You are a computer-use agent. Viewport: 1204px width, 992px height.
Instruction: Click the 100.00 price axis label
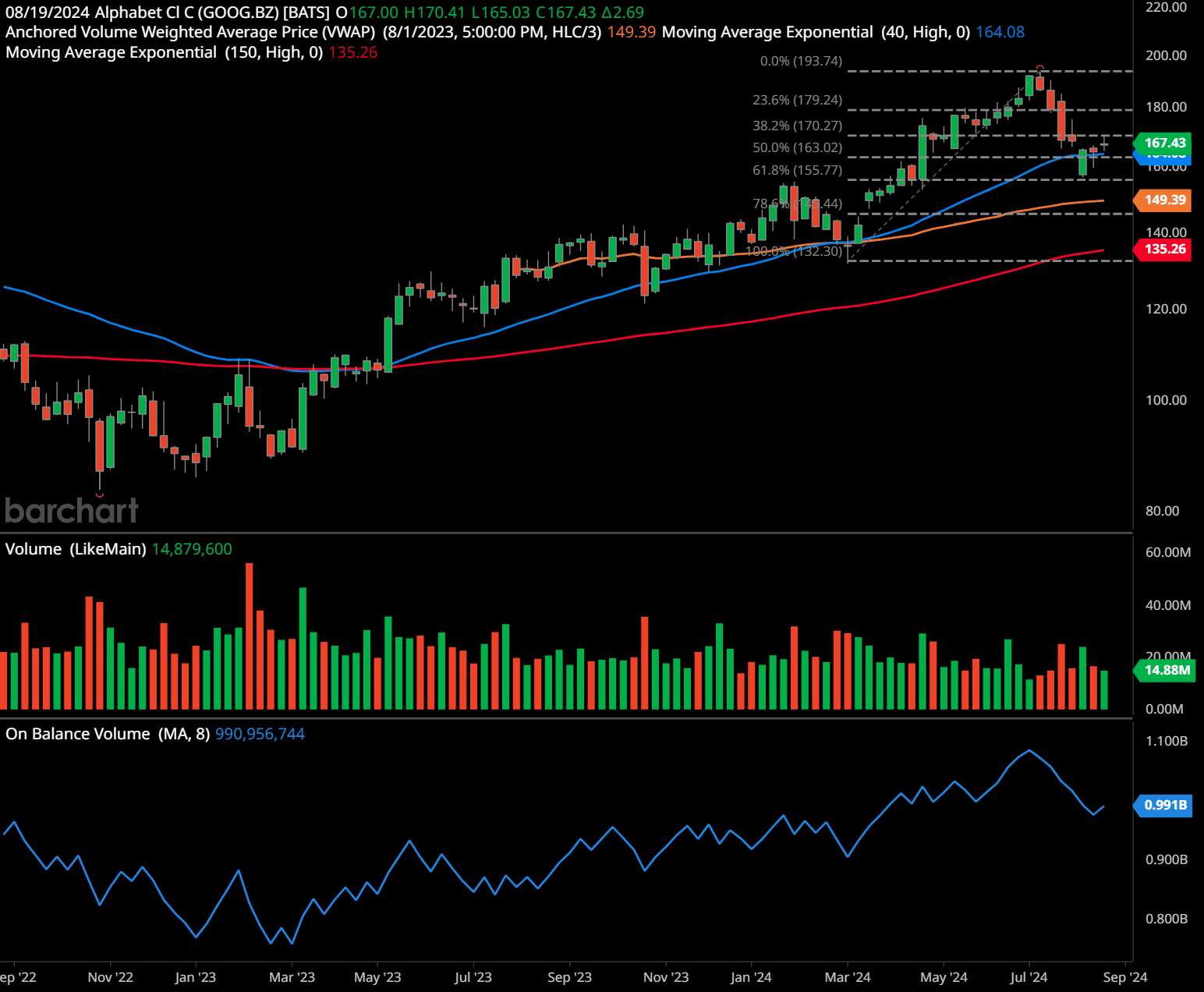point(1166,400)
